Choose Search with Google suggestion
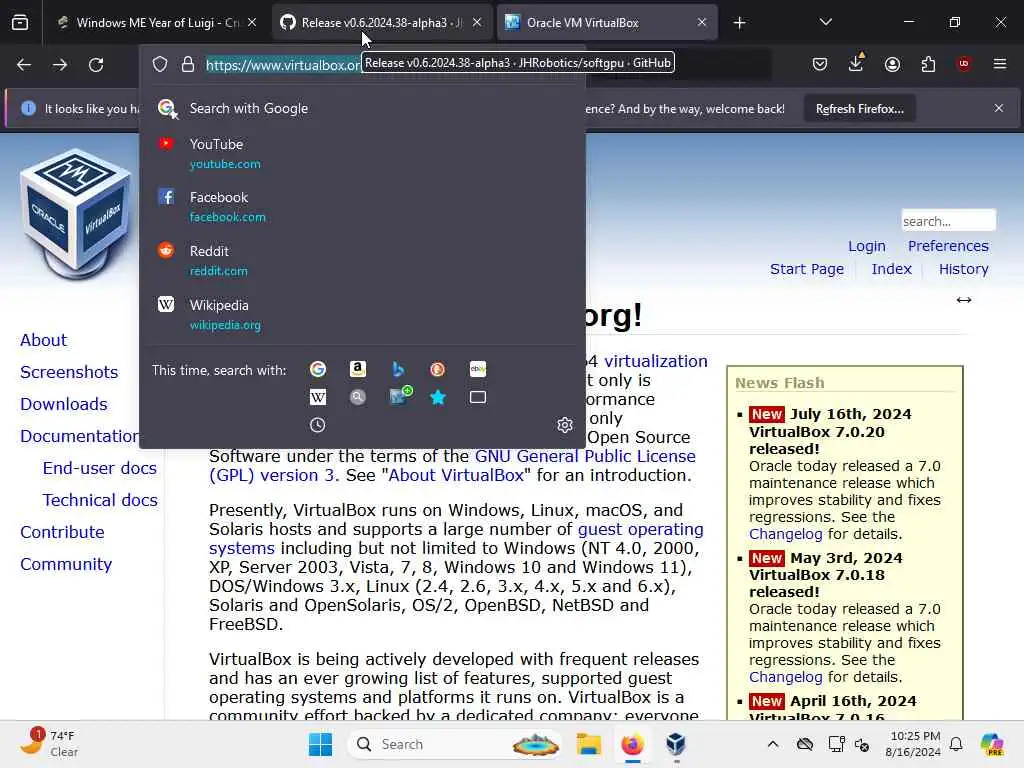The height and width of the screenshot is (768, 1024). coord(362,108)
